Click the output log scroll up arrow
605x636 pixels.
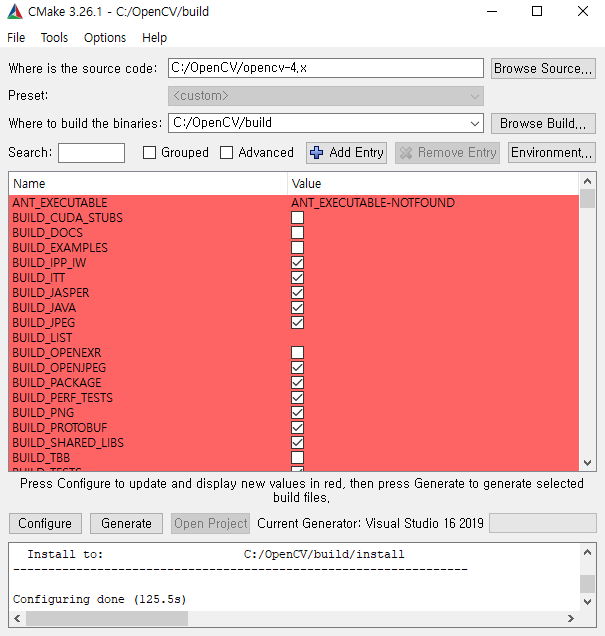pos(587,552)
